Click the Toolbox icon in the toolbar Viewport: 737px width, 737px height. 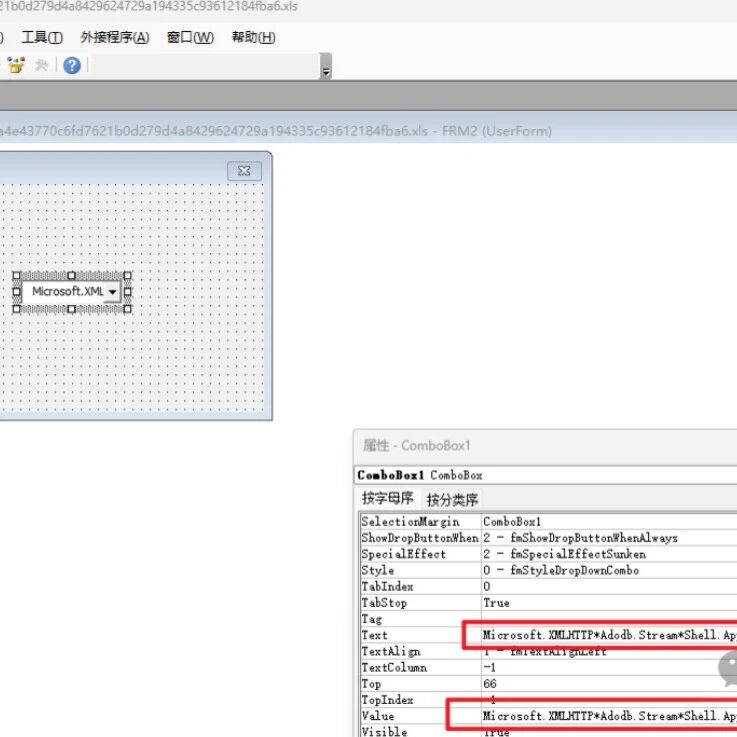[16, 65]
